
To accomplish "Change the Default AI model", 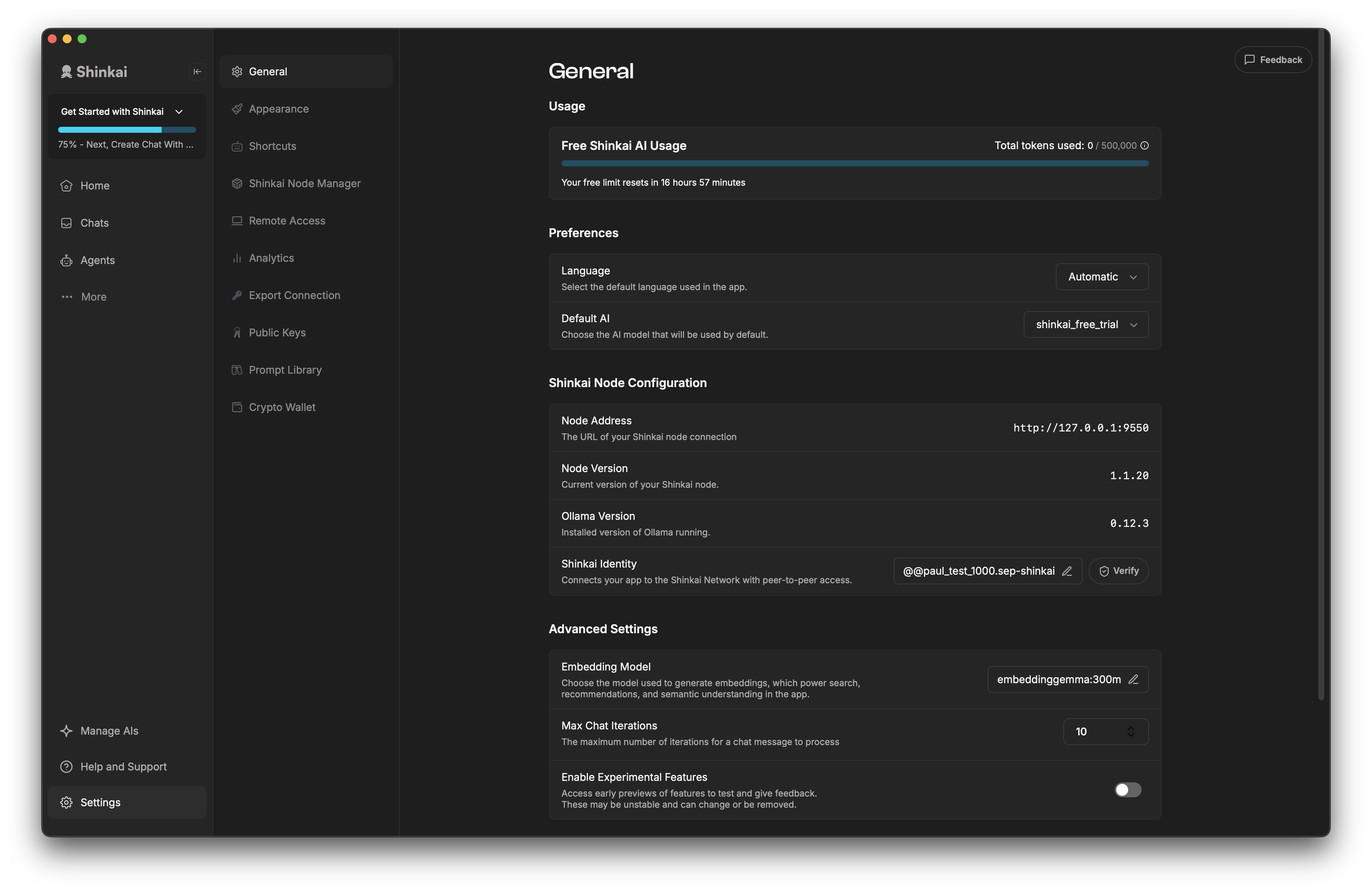I will coord(1086,324).
